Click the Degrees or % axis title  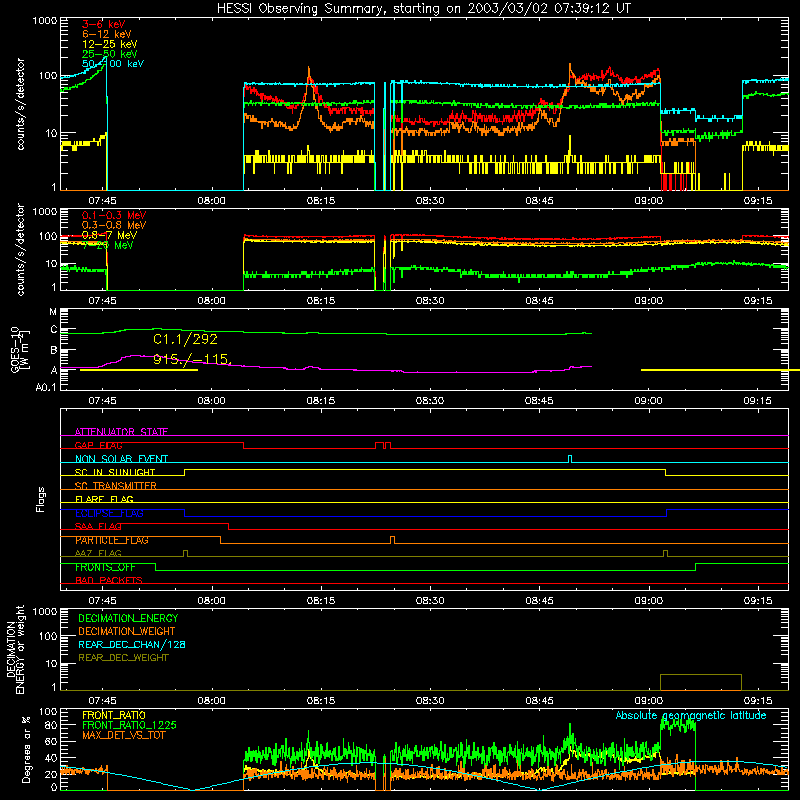coord(26,749)
